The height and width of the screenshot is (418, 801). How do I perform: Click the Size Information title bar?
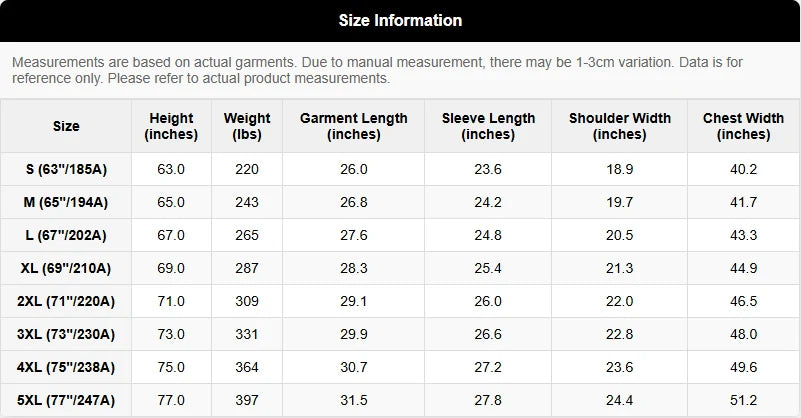pyautogui.click(x=400, y=20)
